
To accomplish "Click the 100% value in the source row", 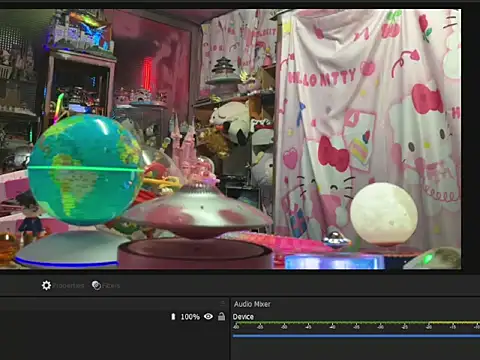I will pos(190,317).
